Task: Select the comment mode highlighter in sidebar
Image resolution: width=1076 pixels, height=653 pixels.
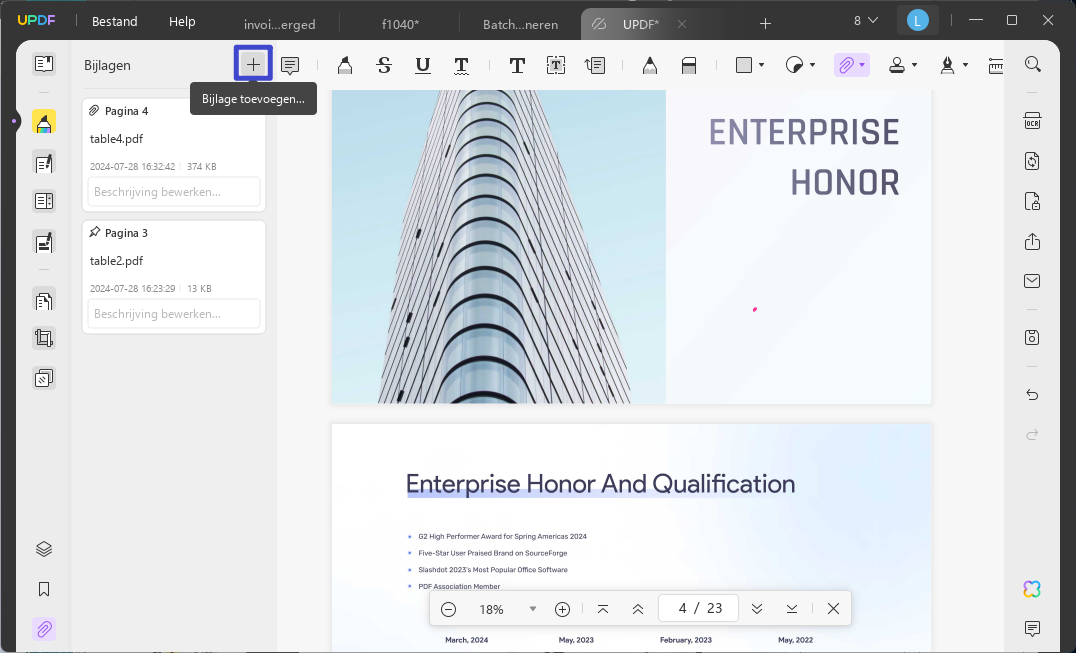Action: pos(44,122)
